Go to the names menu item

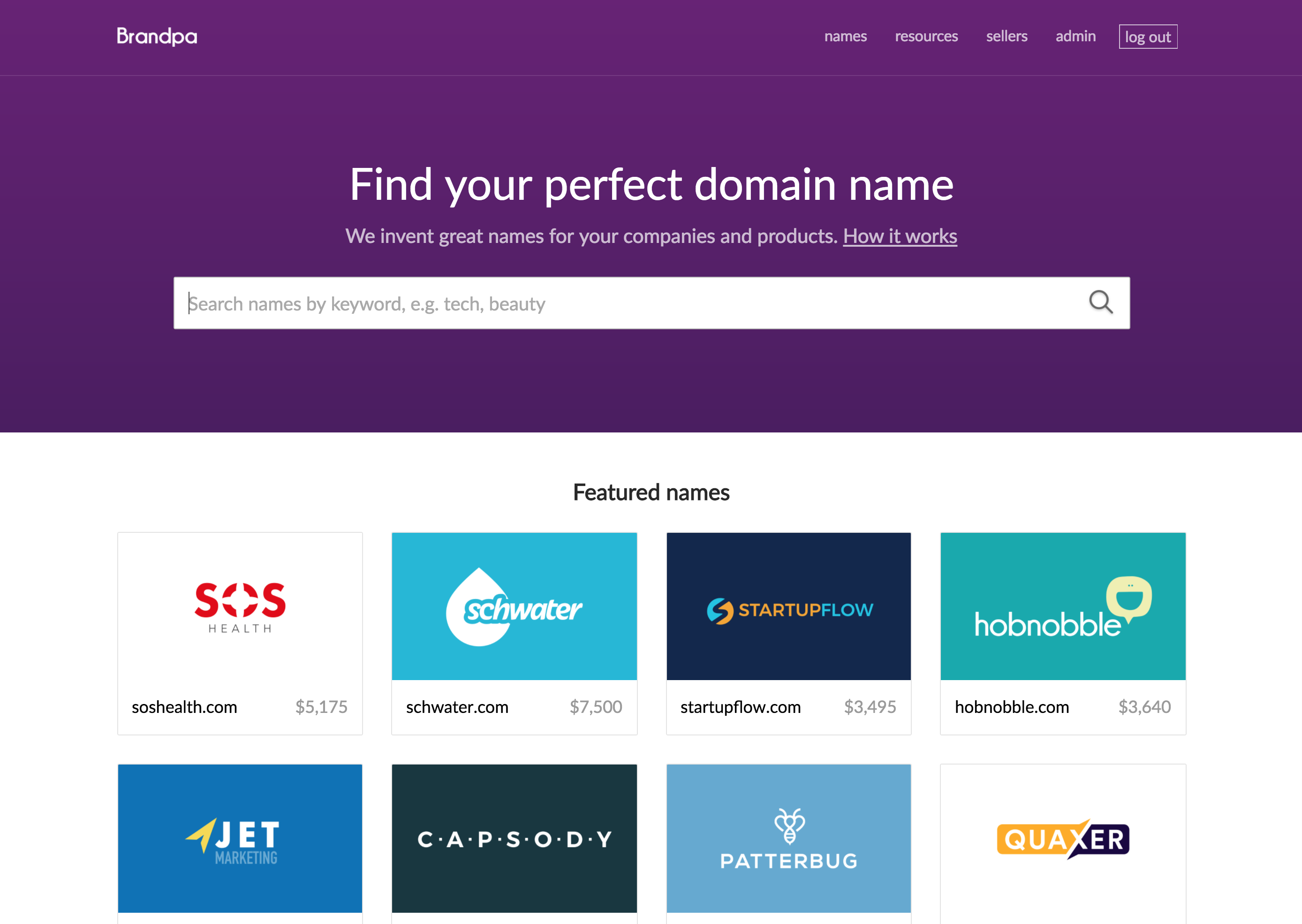(x=845, y=37)
